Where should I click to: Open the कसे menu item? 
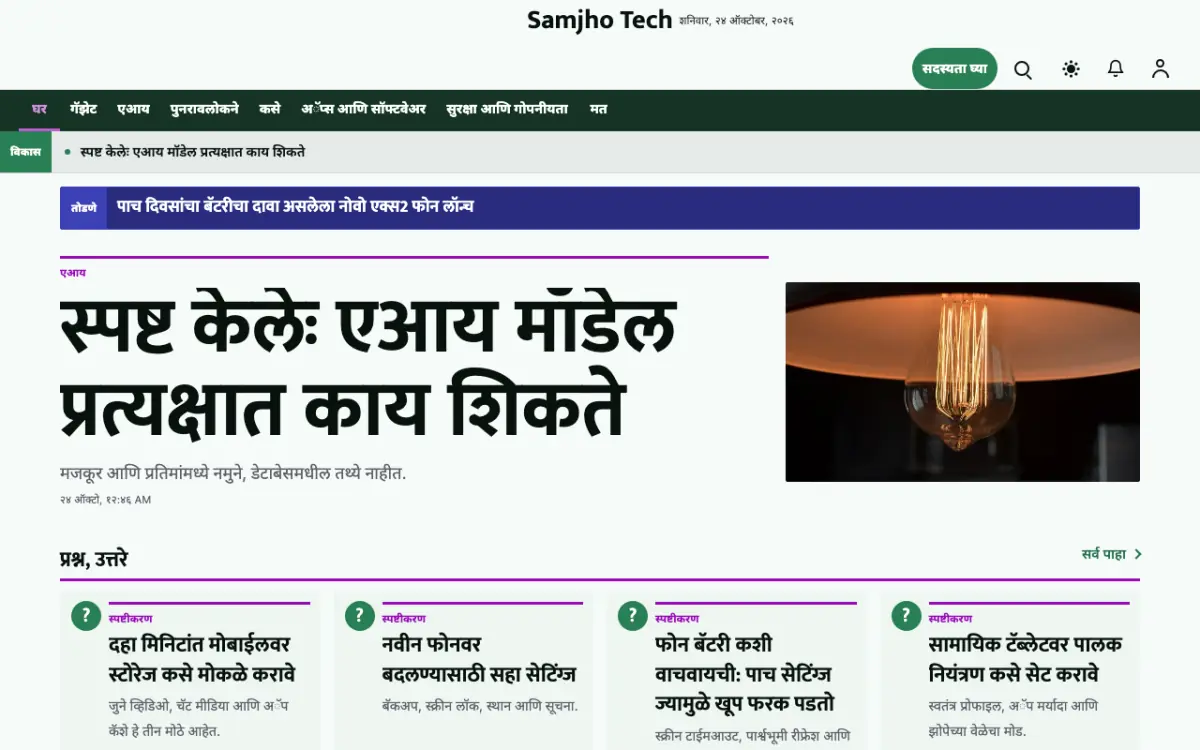(x=269, y=109)
